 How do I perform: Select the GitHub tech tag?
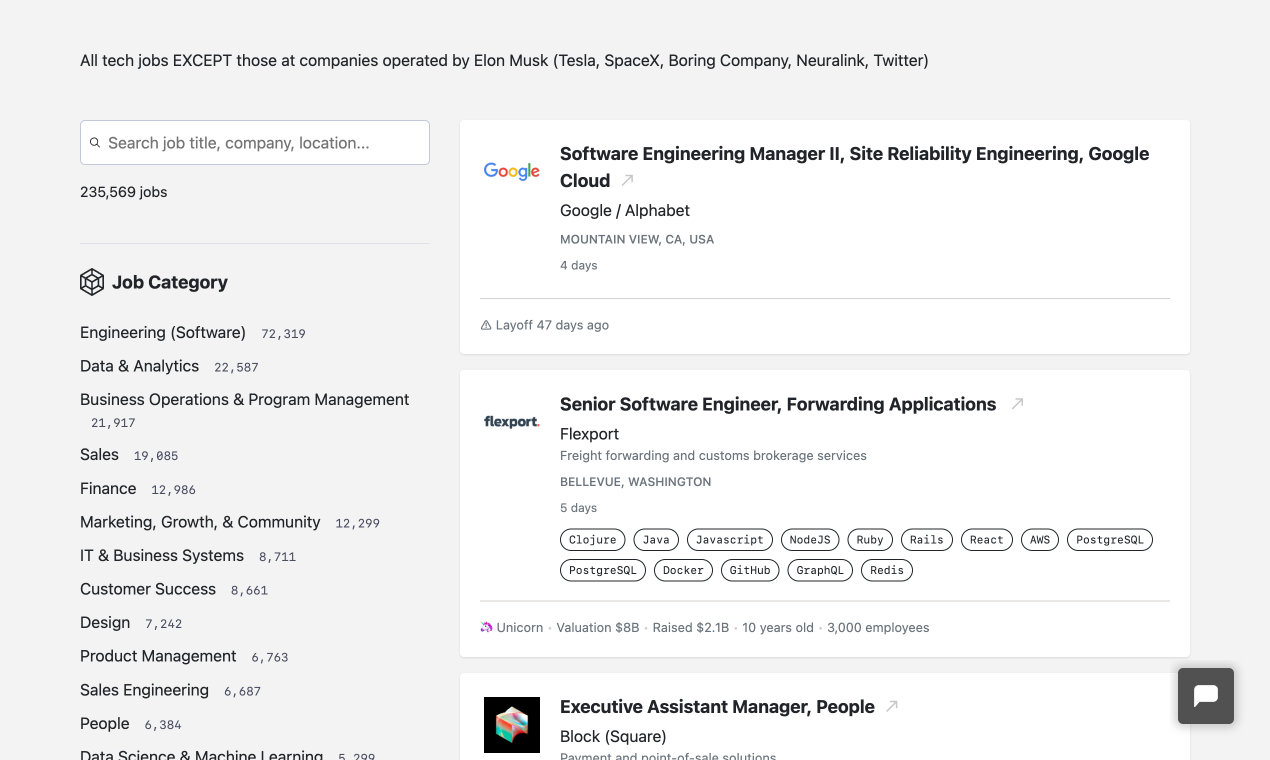point(750,571)
